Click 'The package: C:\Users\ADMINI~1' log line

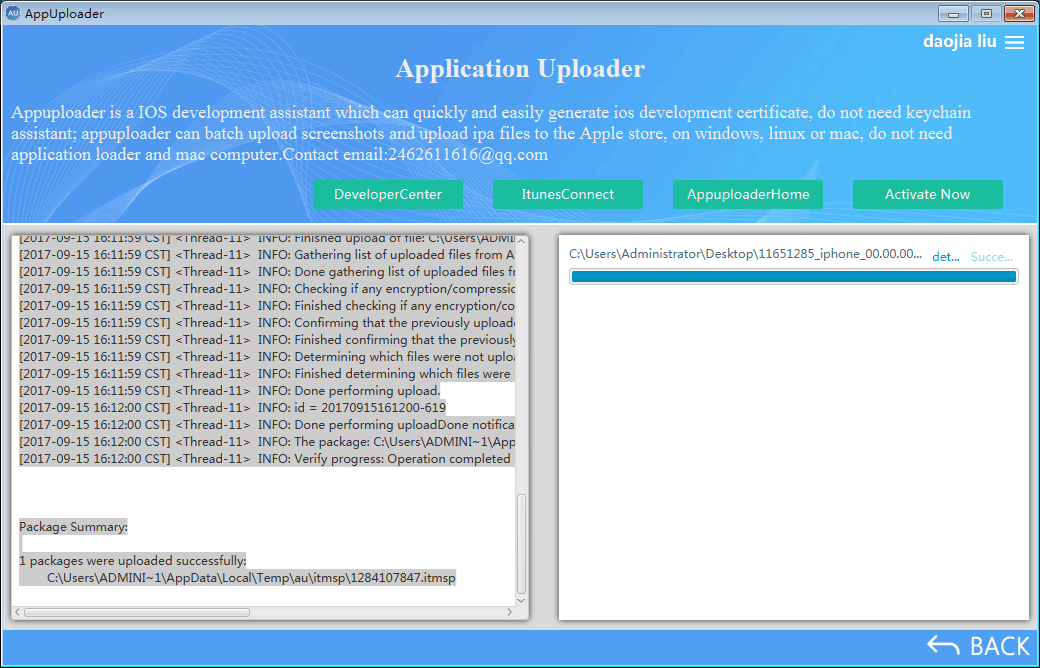[x=267, y=442]
